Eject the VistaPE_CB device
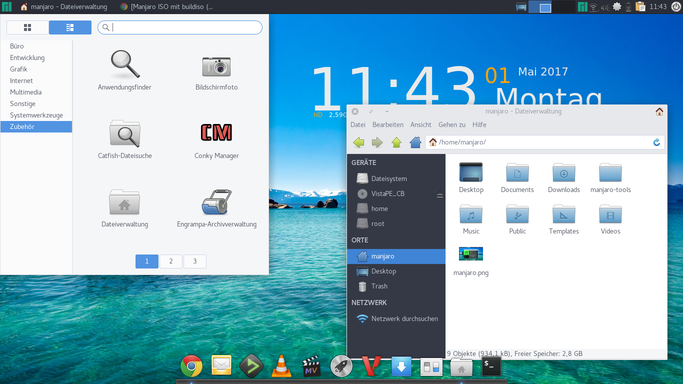 (x=440, y=195)
